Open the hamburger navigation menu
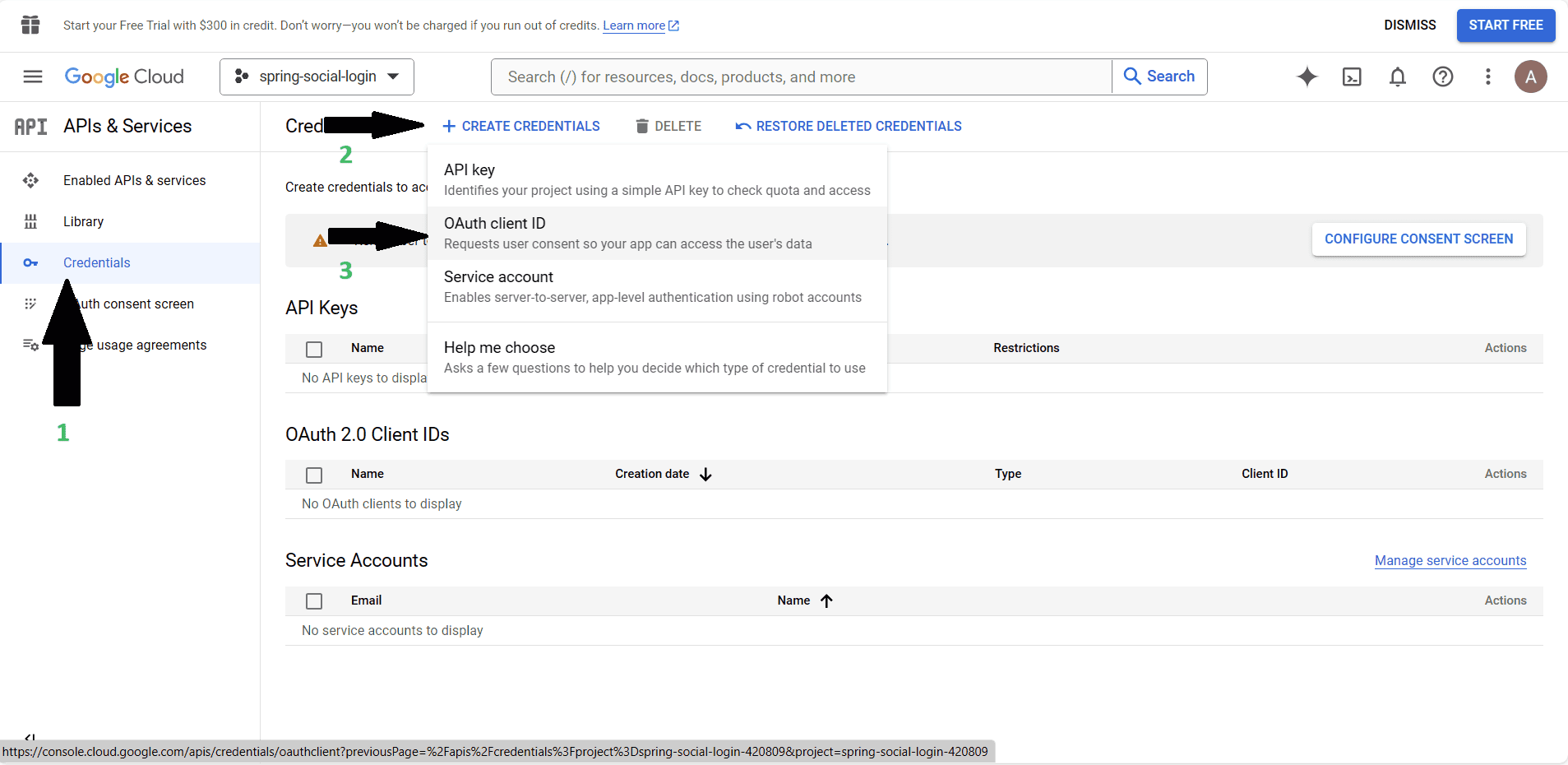This screenshot has height=765, width=1568. [33, 76]
